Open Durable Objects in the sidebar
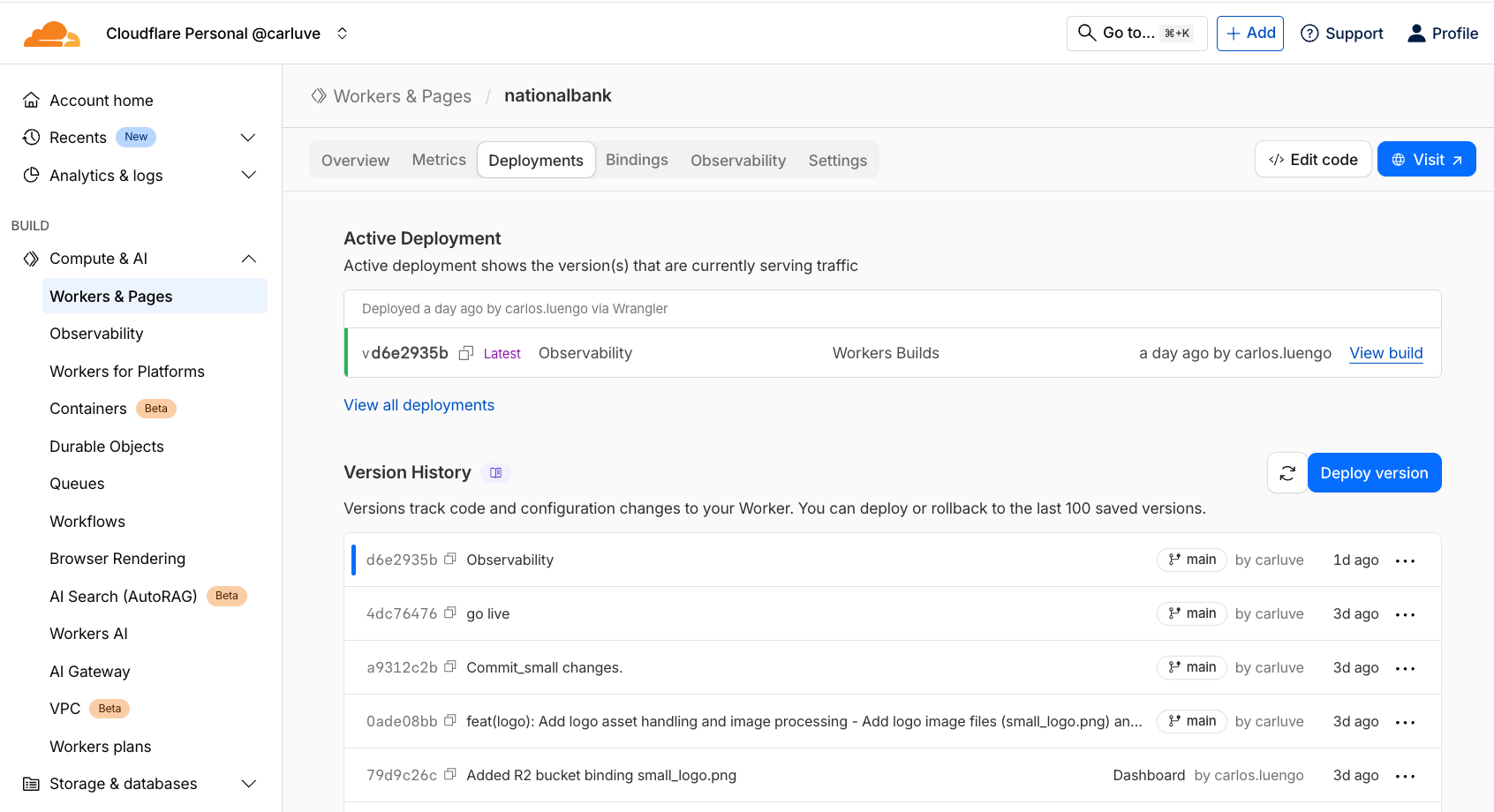 pyautogui.click(x=107, y=447)
